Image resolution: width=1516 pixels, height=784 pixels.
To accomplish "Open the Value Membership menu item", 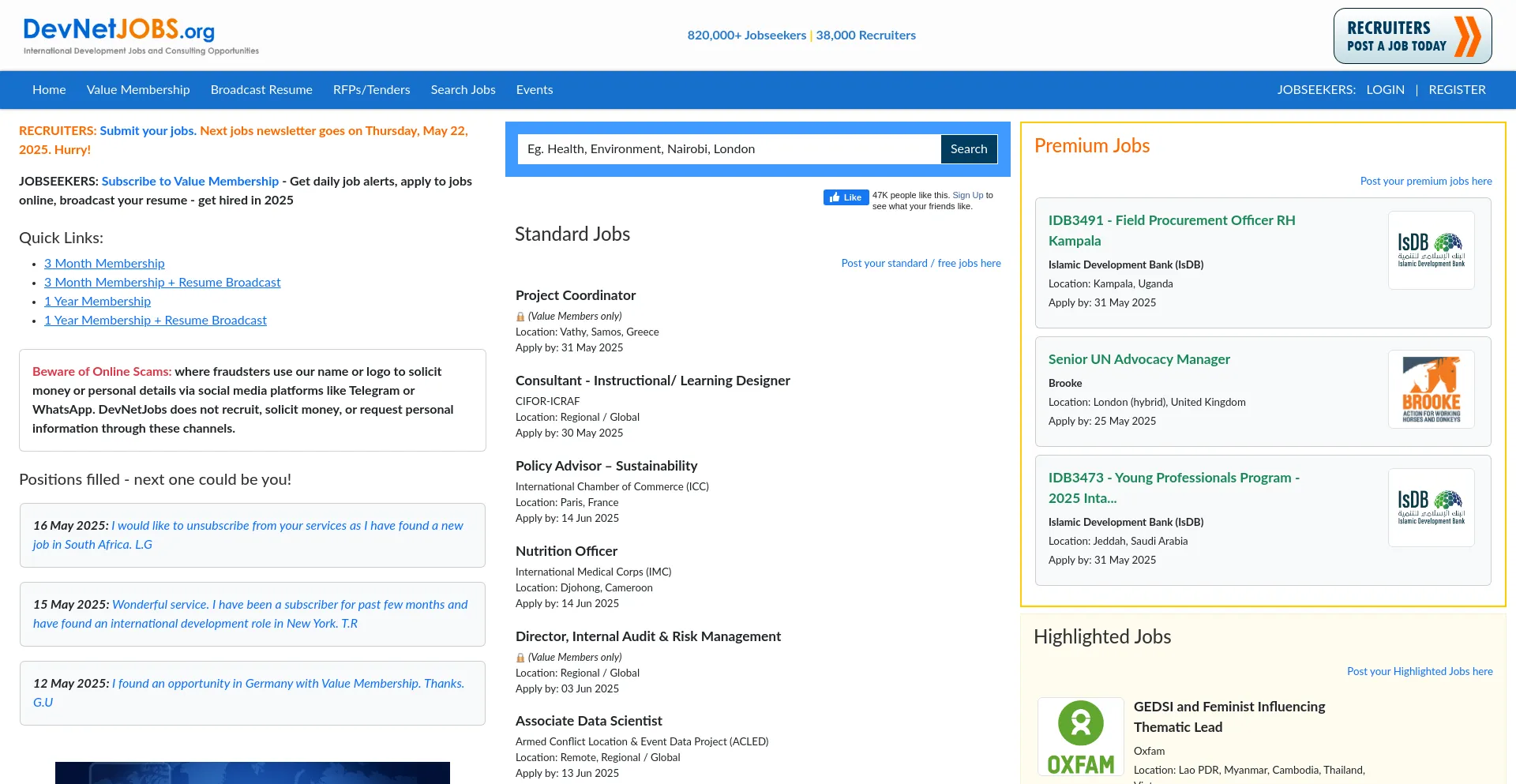I will tap(138, 90).
